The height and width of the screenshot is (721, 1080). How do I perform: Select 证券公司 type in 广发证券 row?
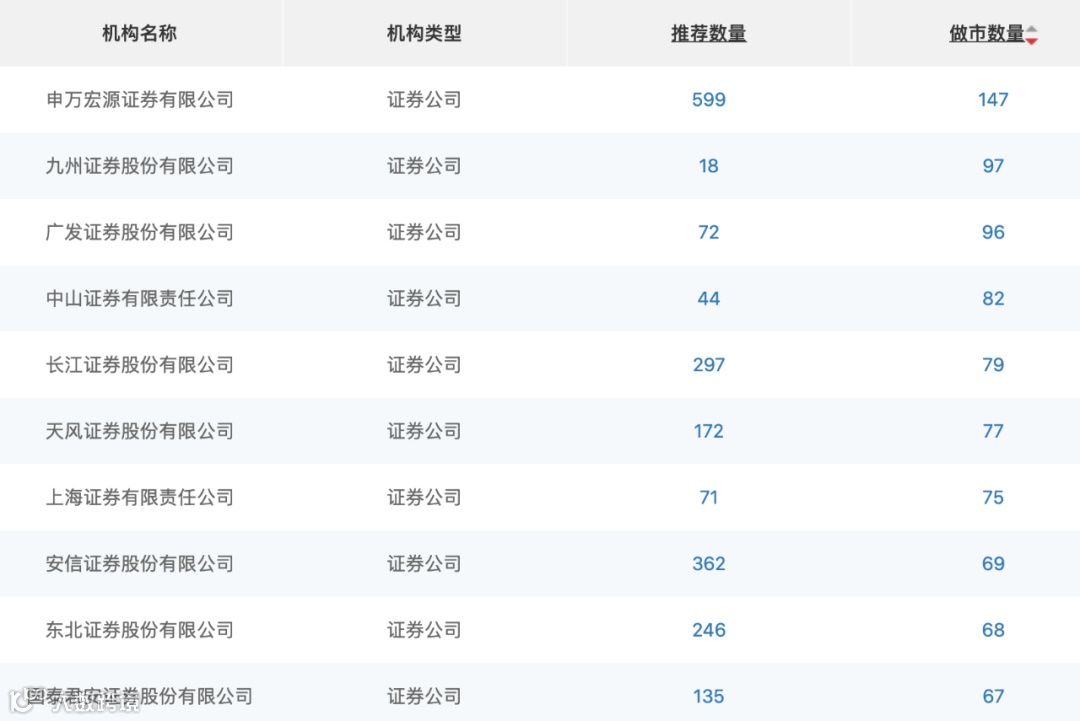point(424,232)
